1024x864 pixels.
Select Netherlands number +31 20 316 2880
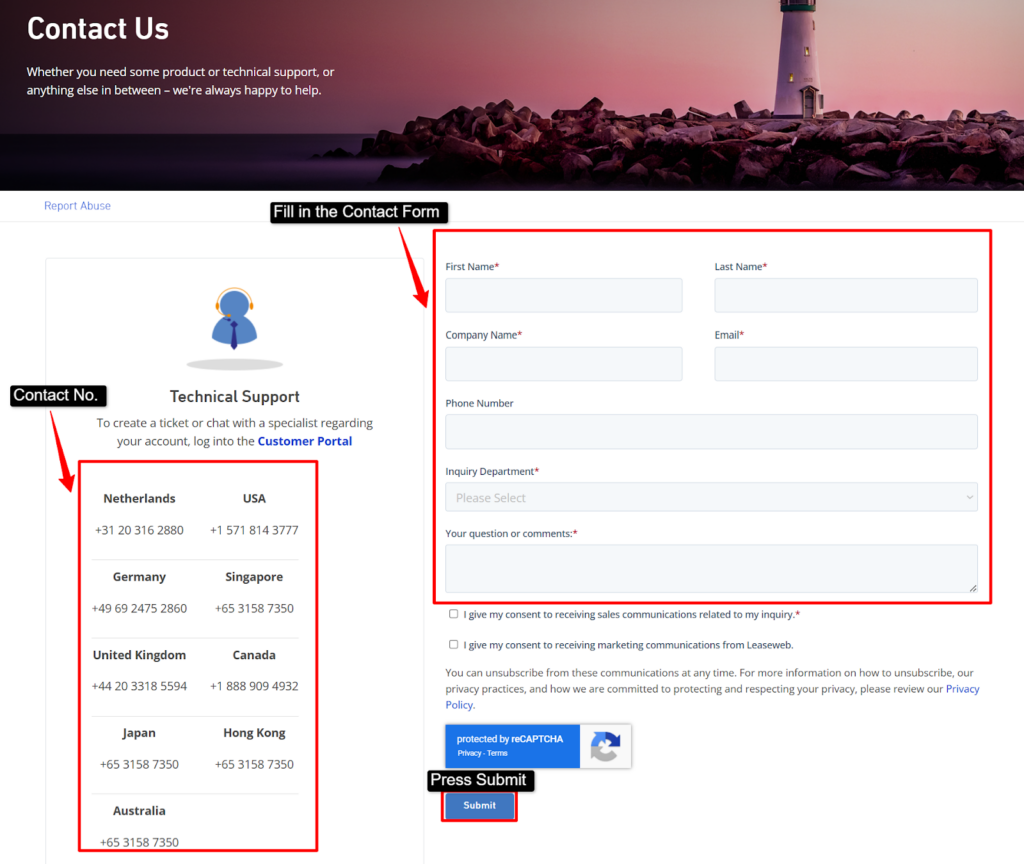coord(139,530)
